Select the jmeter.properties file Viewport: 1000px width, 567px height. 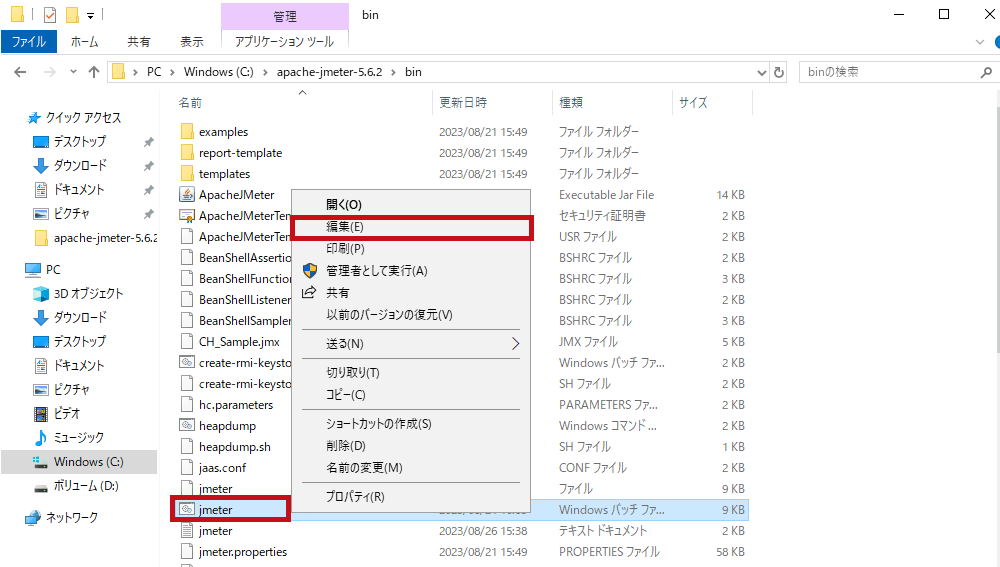coord(243,552)
